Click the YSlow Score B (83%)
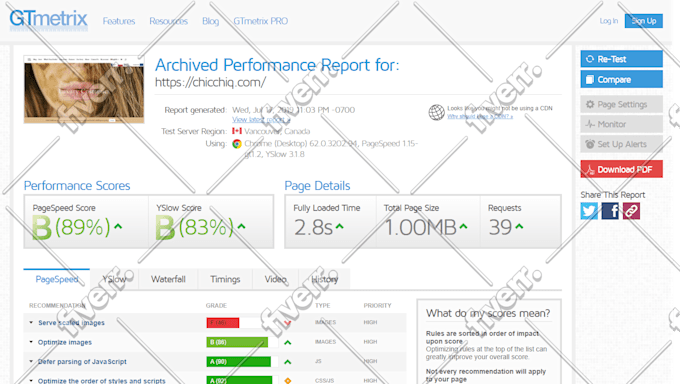This screenshot has width=680, height=384. 195,227
